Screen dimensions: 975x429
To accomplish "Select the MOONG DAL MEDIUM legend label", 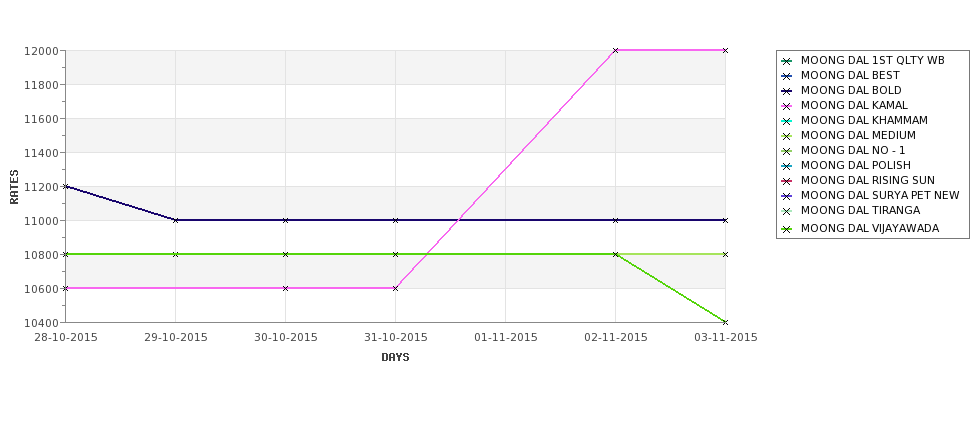I will pos(858,136).
